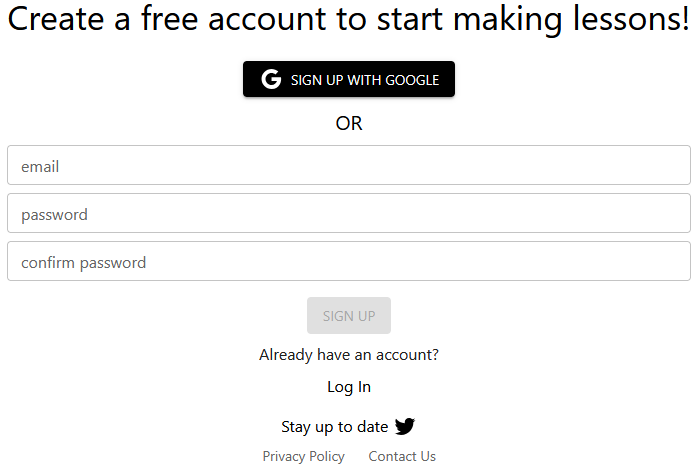Visit the Contact Us link
Screen dimensions: 698x467
point(402,456)
